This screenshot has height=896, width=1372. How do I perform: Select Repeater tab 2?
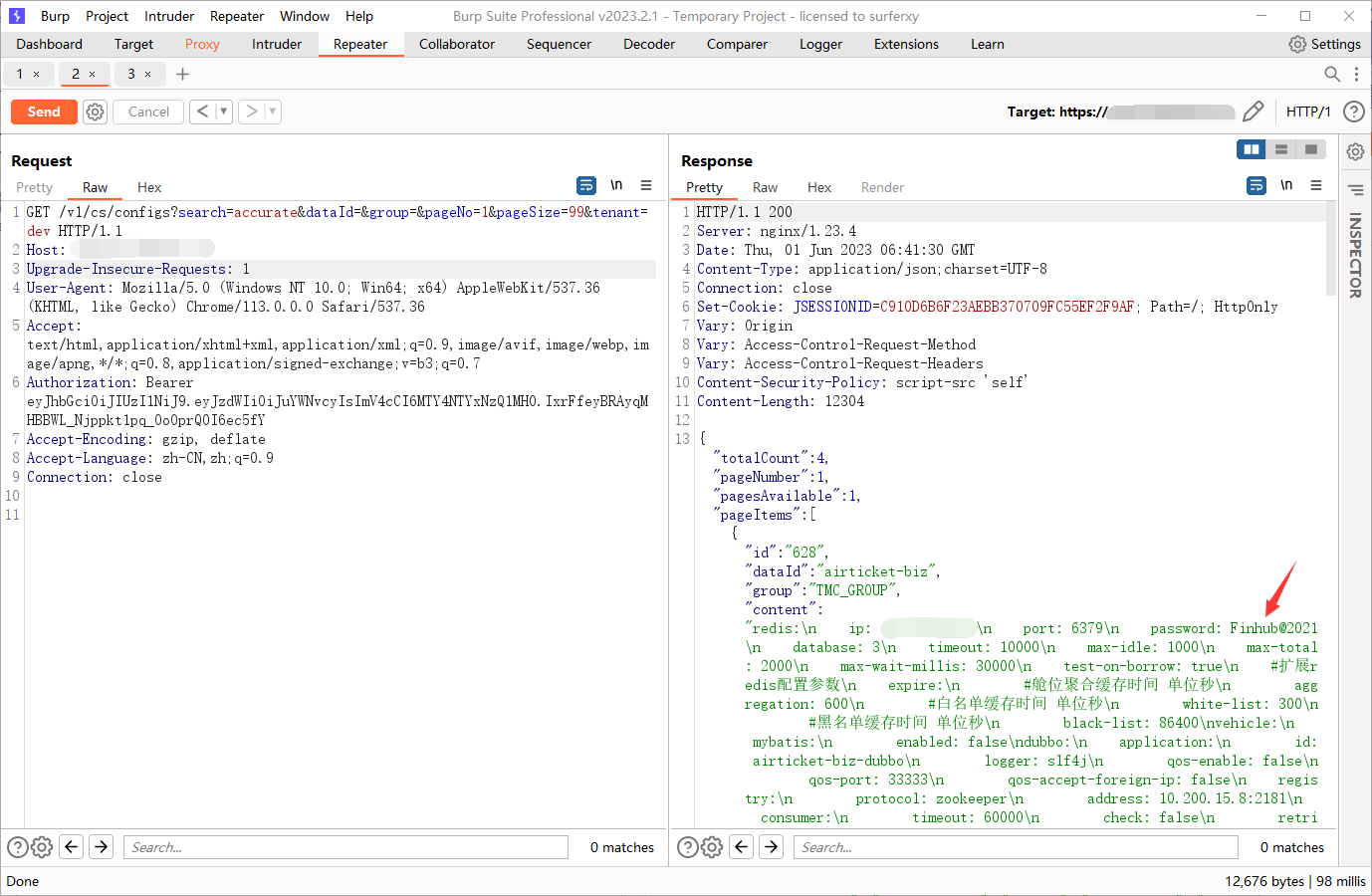coord(76,74)
